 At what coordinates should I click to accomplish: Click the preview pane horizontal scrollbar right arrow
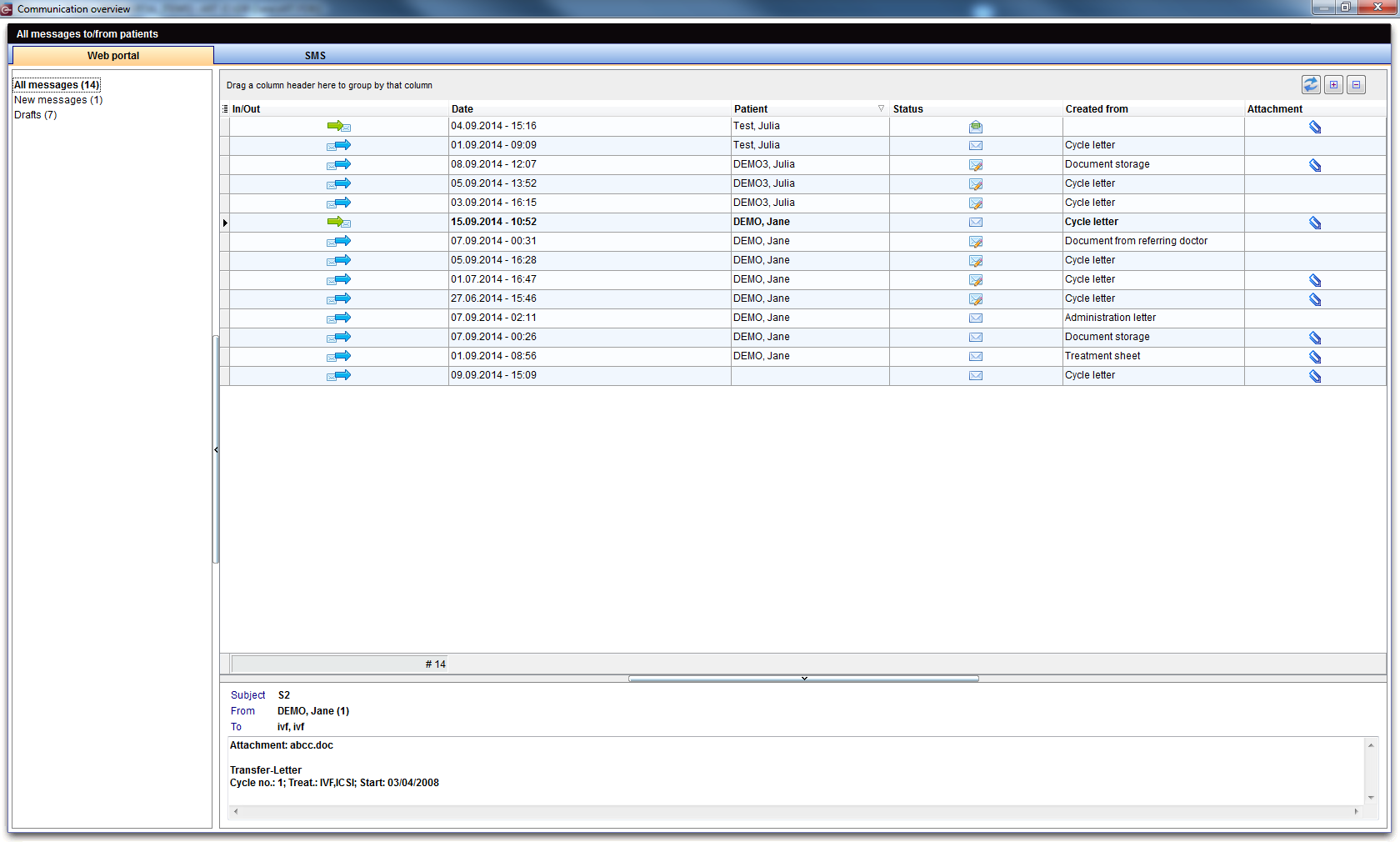(1356, 811)
